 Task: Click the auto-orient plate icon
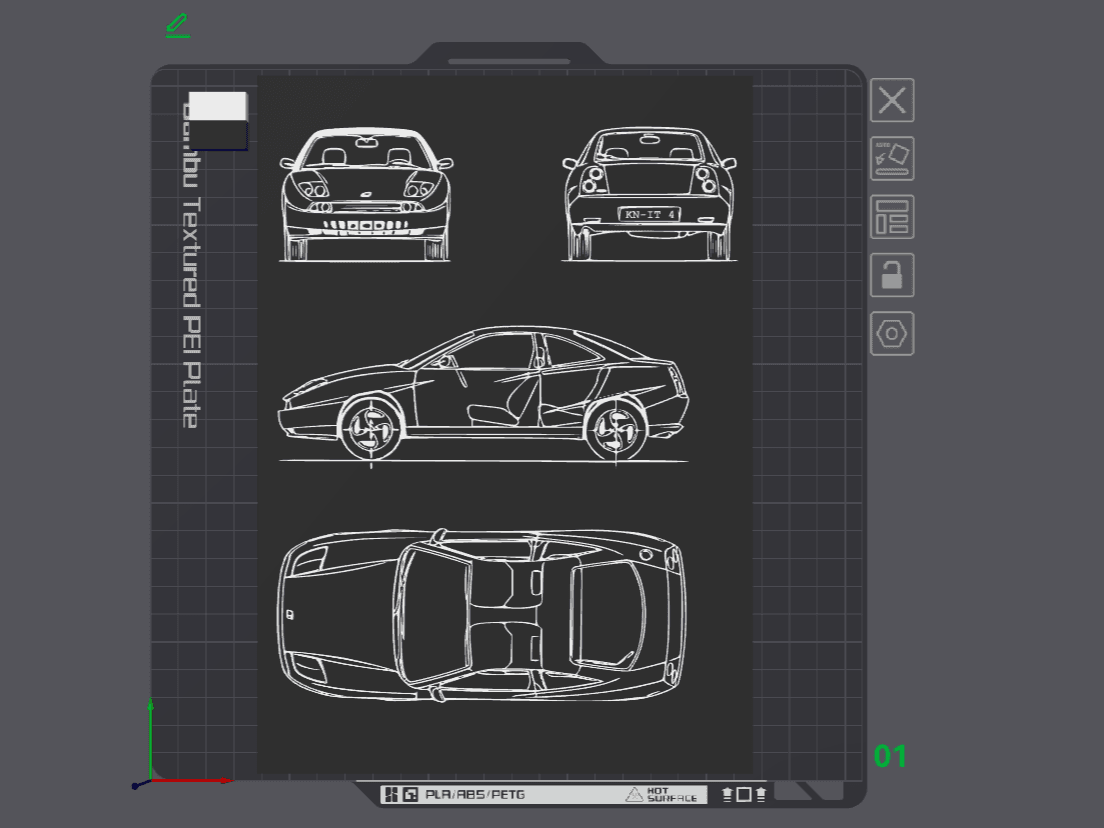click(892, 158)
